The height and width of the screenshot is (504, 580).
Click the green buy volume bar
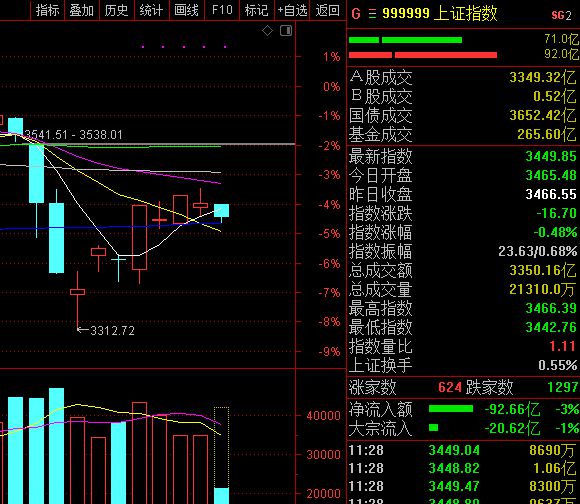click(x=405, y=40)
